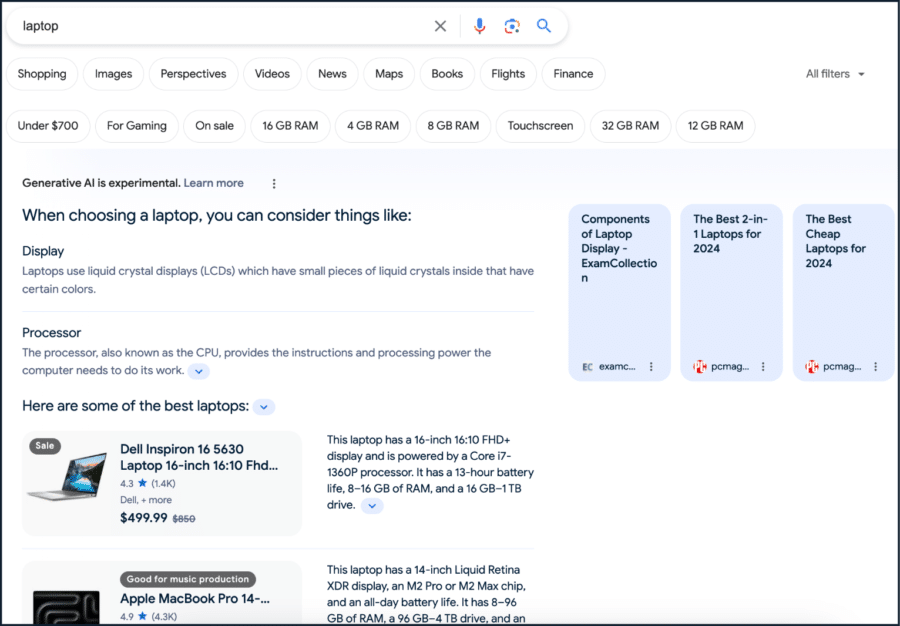Click the $499.99 price on Dell listing
Viewport: 900px width, 626px height.
point(143,518)
